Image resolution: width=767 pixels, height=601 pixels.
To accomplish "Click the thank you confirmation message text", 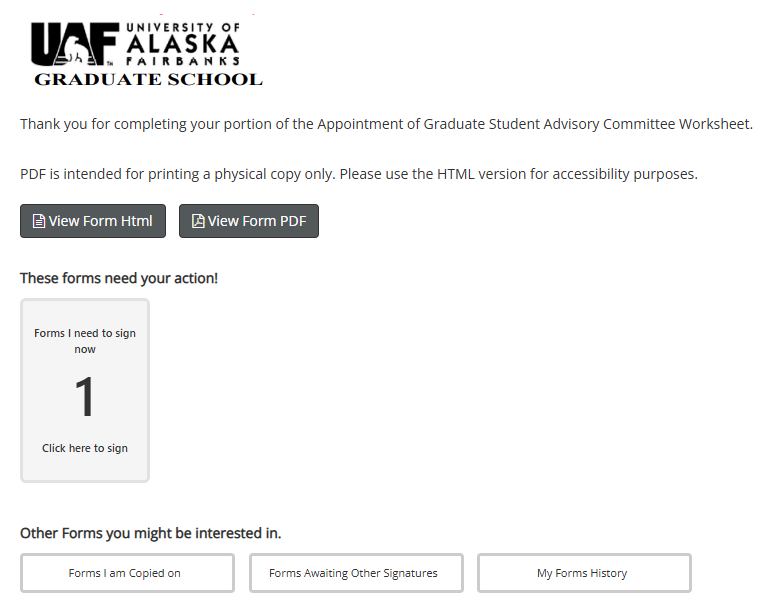I will pyautogui.click(x=386, y=124).
